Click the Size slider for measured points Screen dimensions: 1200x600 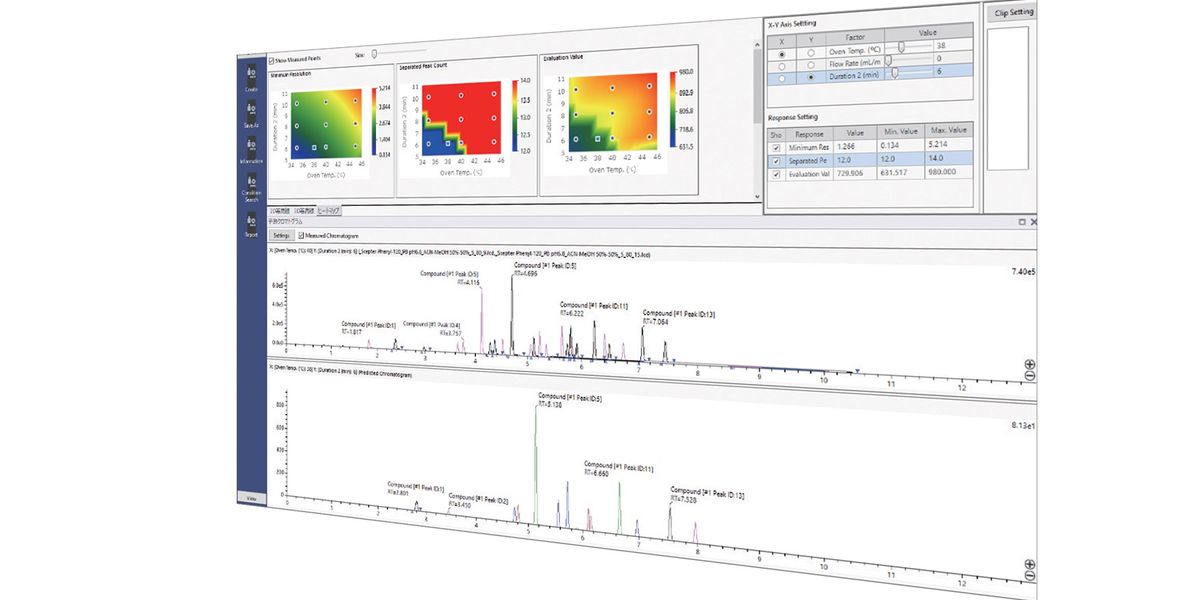pos(374,54)
